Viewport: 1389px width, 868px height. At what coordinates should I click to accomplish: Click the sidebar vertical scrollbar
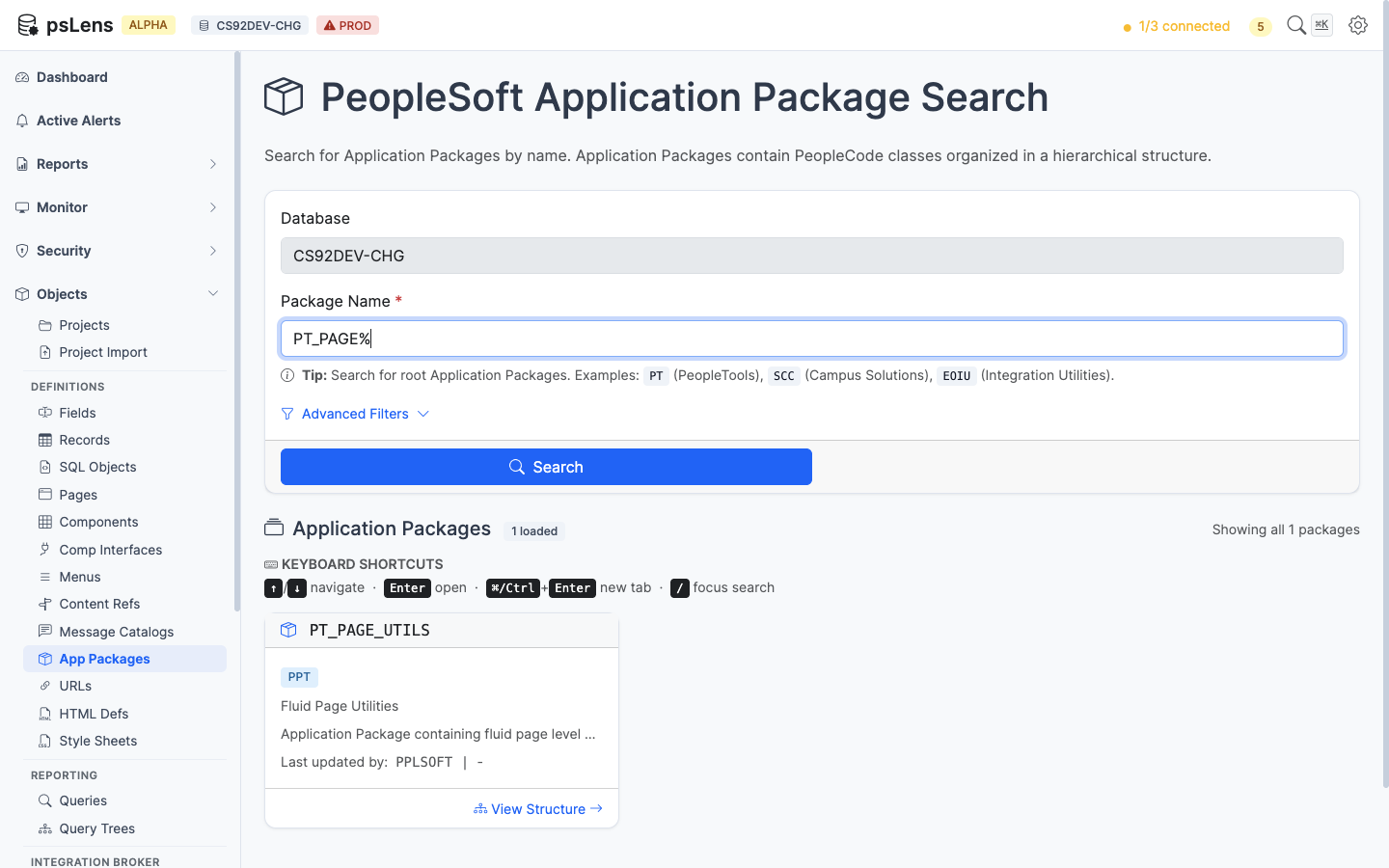[237, 332]
